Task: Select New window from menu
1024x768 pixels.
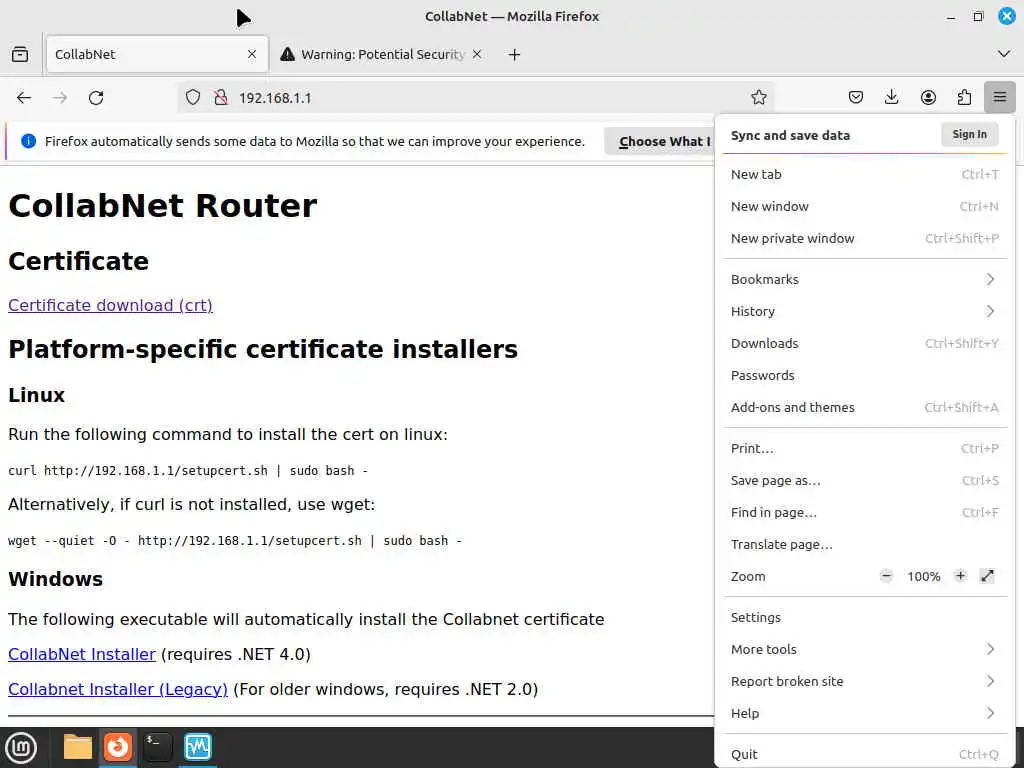Action: [865, 206]
